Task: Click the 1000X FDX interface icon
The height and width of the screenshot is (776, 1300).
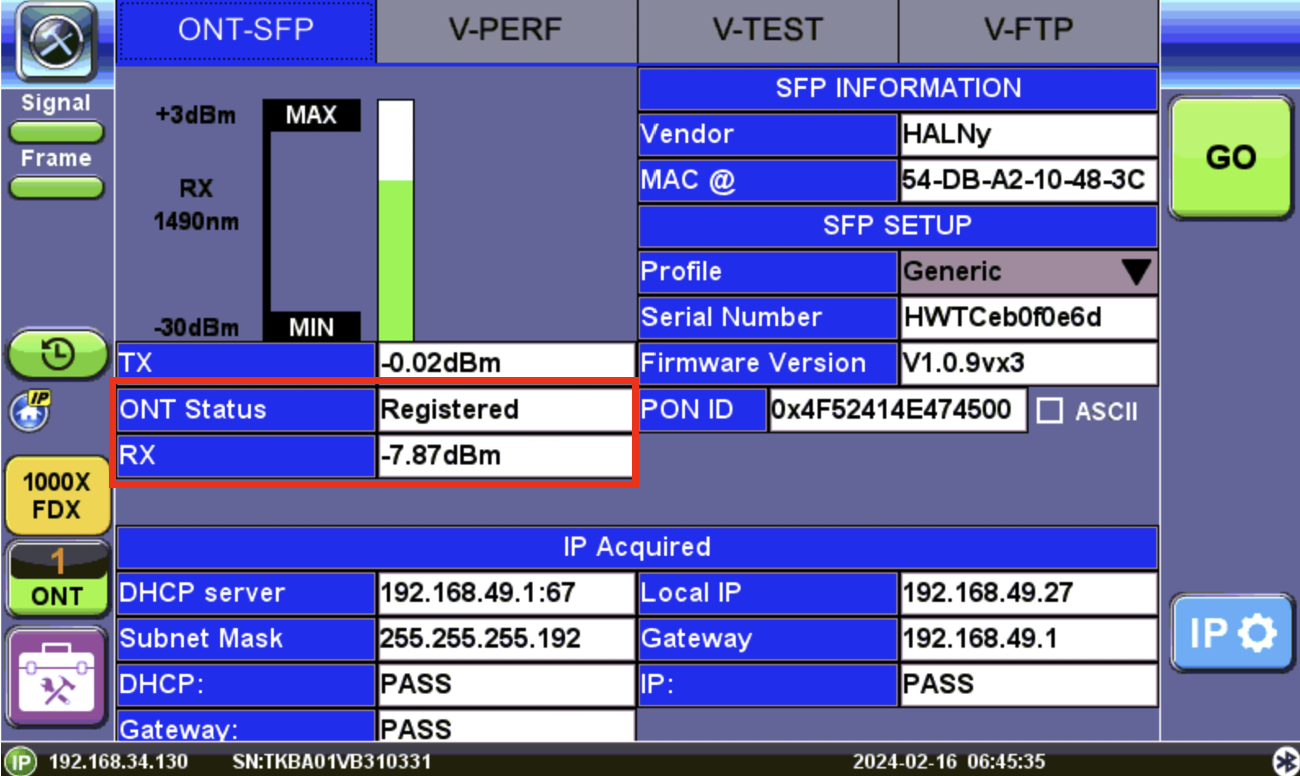Action: click(x=57, y=494)
